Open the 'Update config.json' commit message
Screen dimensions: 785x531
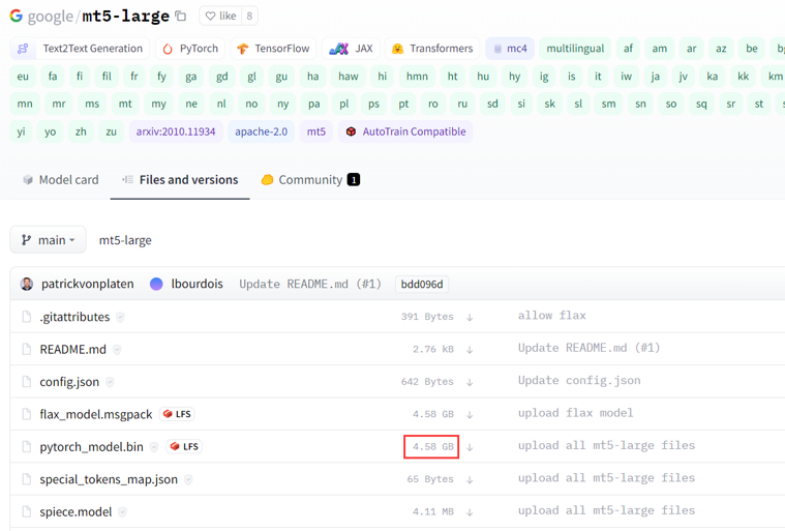[x=579, y=380]
